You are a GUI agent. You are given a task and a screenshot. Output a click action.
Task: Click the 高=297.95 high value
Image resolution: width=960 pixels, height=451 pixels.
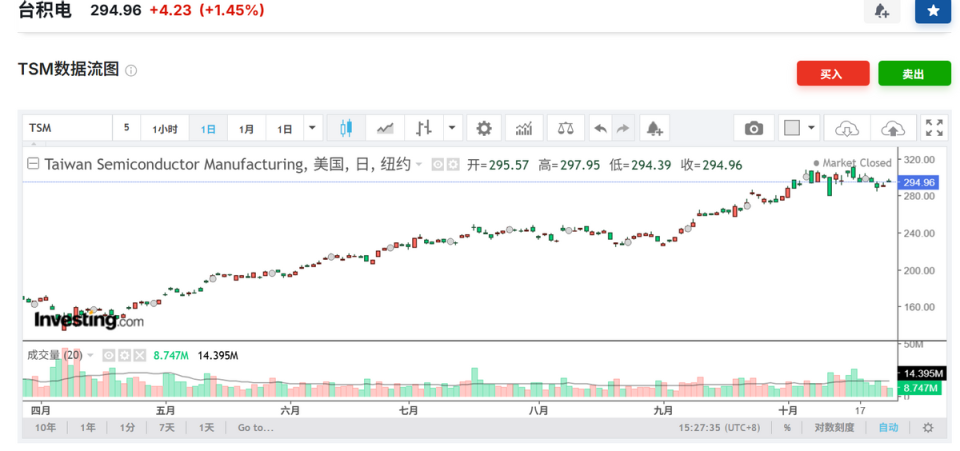click(x=569, y=165)
